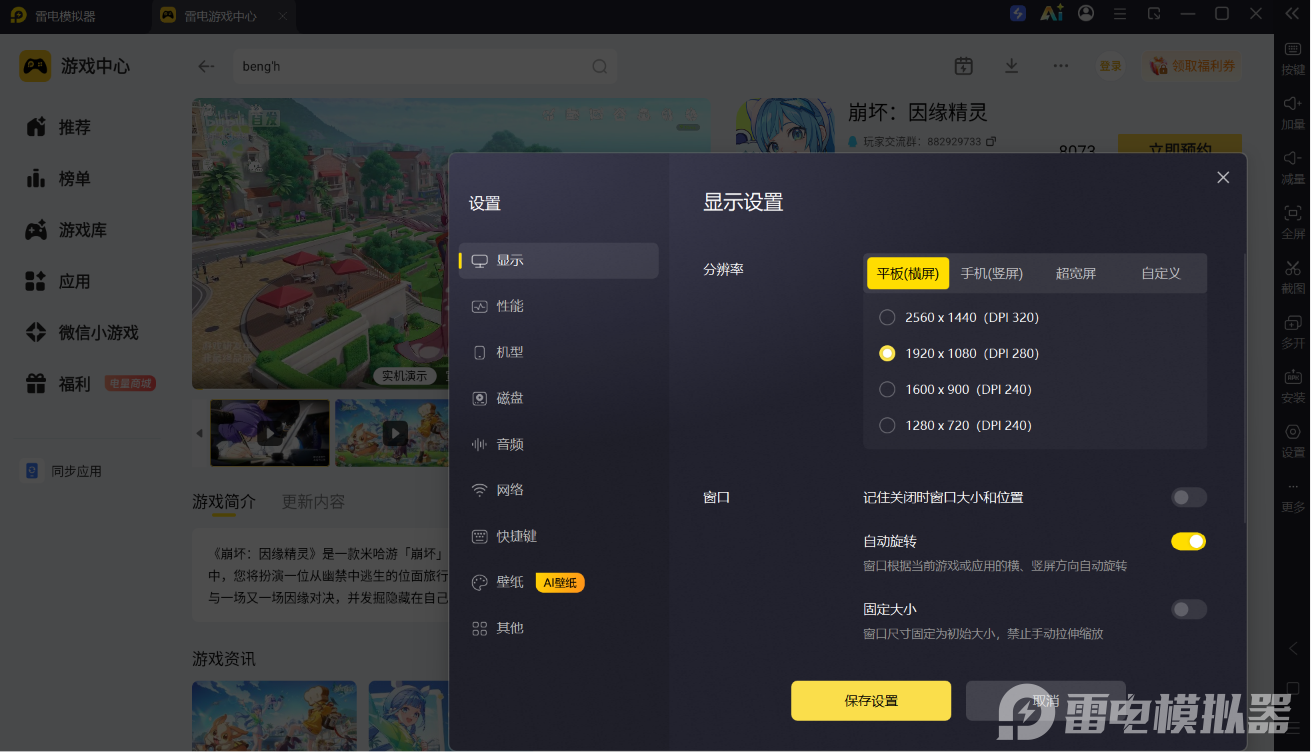Enter 全屏 fullscreen mode from sidebar
The width and height of the screenshot is (1311, 752).
1293,221
